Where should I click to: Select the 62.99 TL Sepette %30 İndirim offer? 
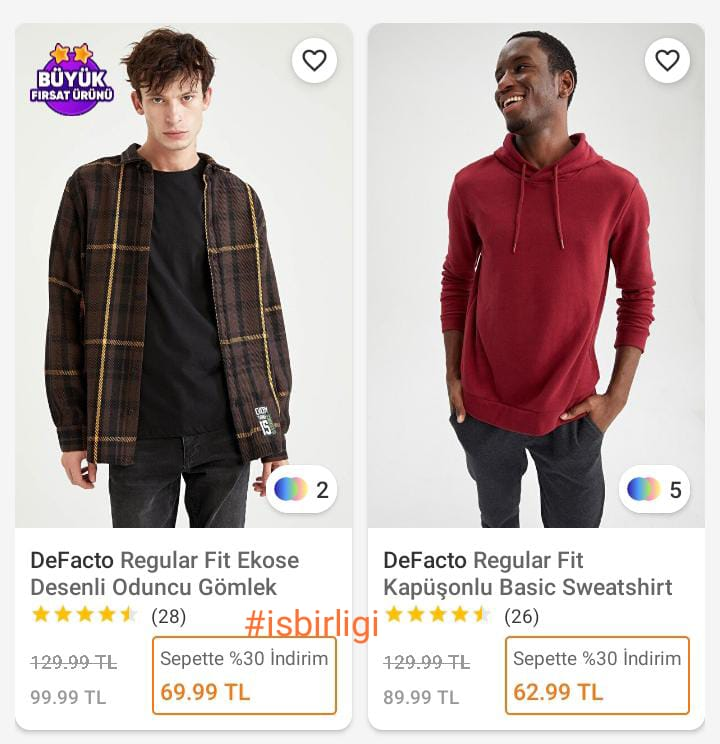coord(597,675)
